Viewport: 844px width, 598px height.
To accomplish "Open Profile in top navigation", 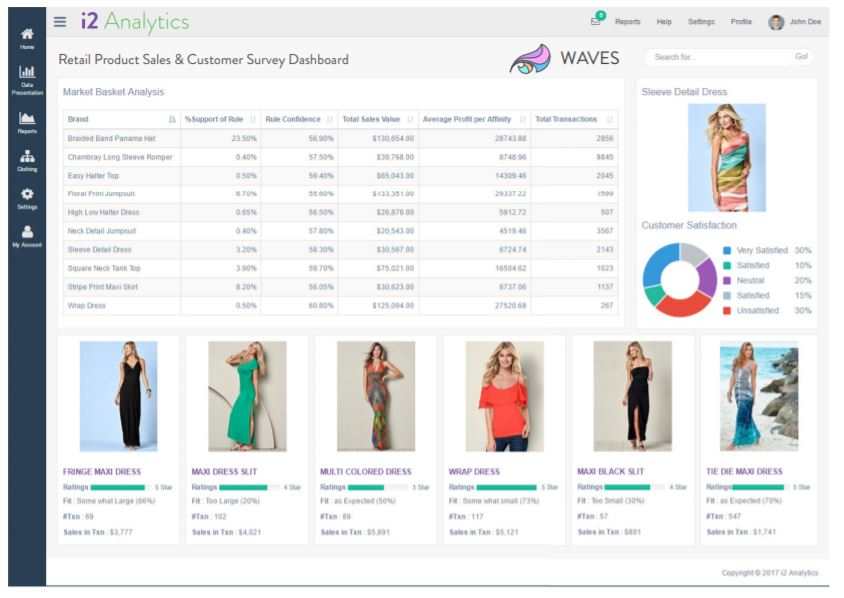I will point(741,22).
